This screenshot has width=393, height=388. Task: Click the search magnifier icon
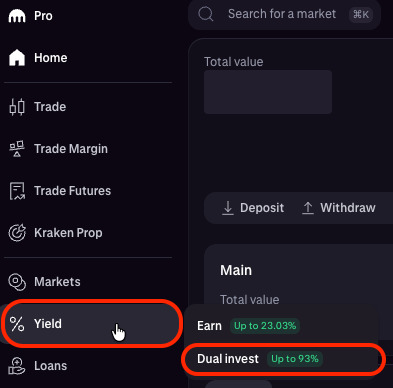206,14
